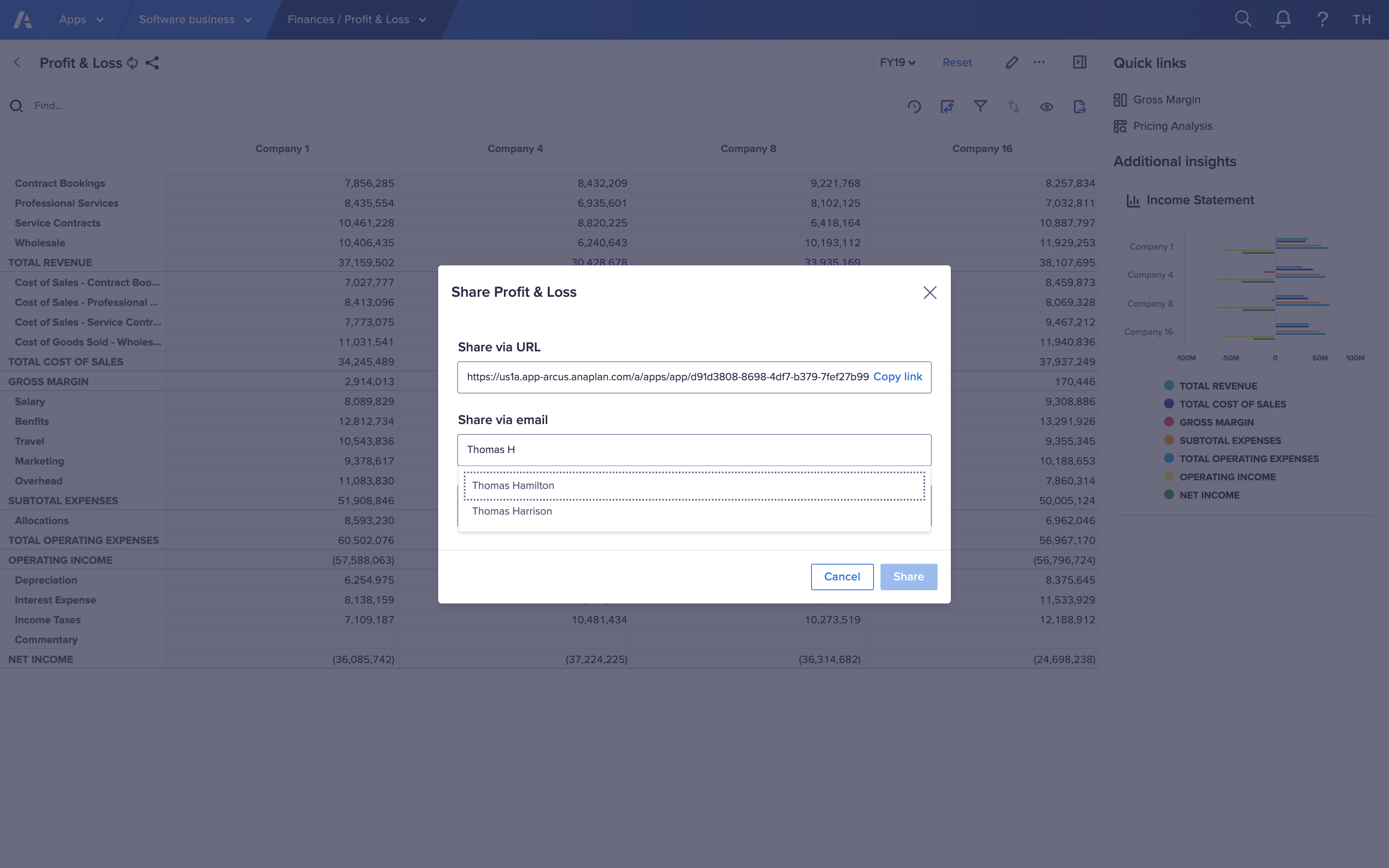Select Thomas Hamilton from suggestions
This screenshot has width=1389, height=868.
[x=694, y=486]
